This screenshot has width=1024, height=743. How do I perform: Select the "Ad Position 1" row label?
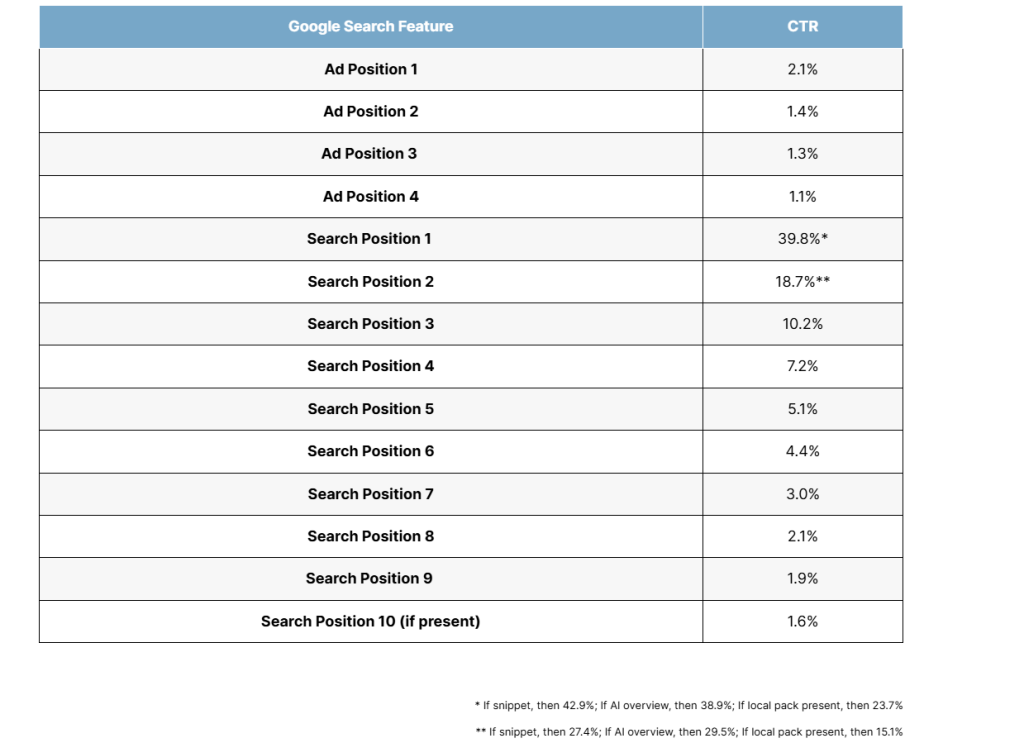[370, 69]
